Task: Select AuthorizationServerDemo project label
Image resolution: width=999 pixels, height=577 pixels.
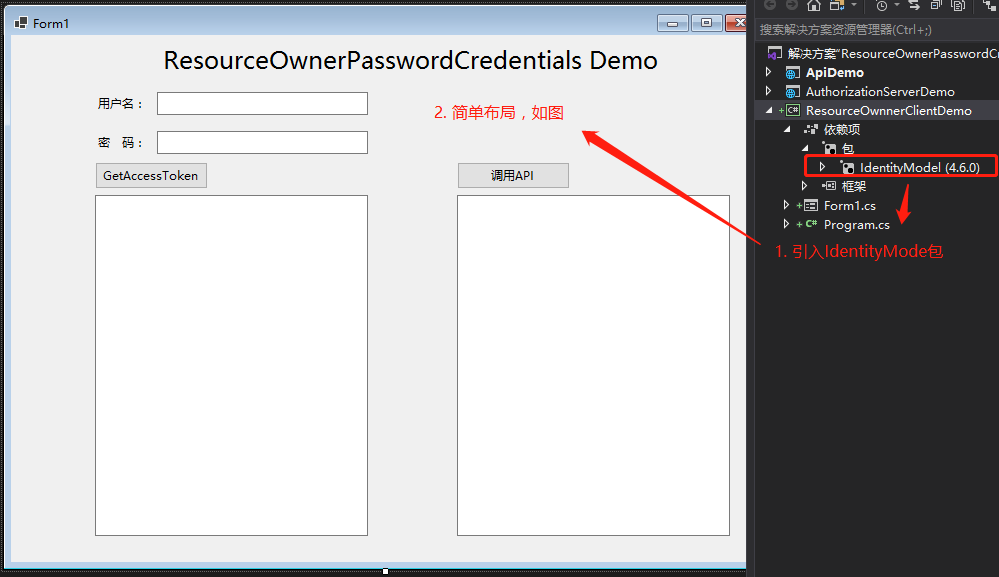Action: click(880, 92)
